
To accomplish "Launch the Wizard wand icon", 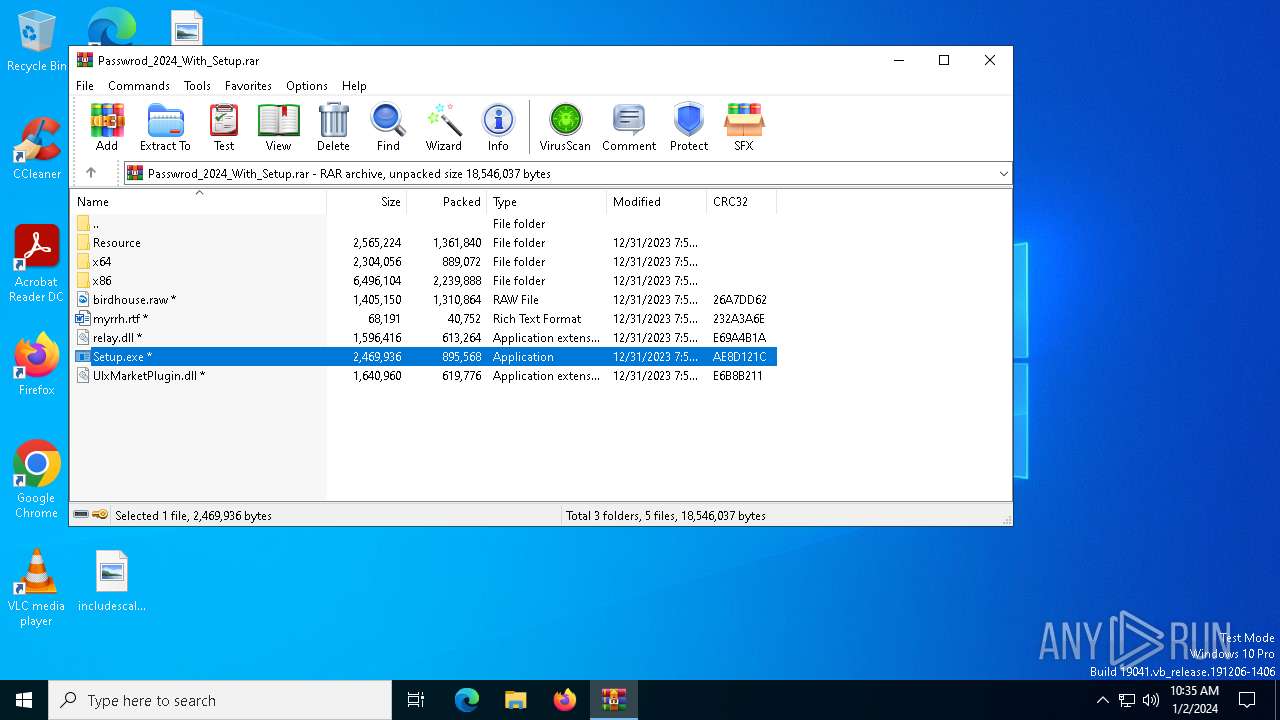I will click(x=443, y=127).
